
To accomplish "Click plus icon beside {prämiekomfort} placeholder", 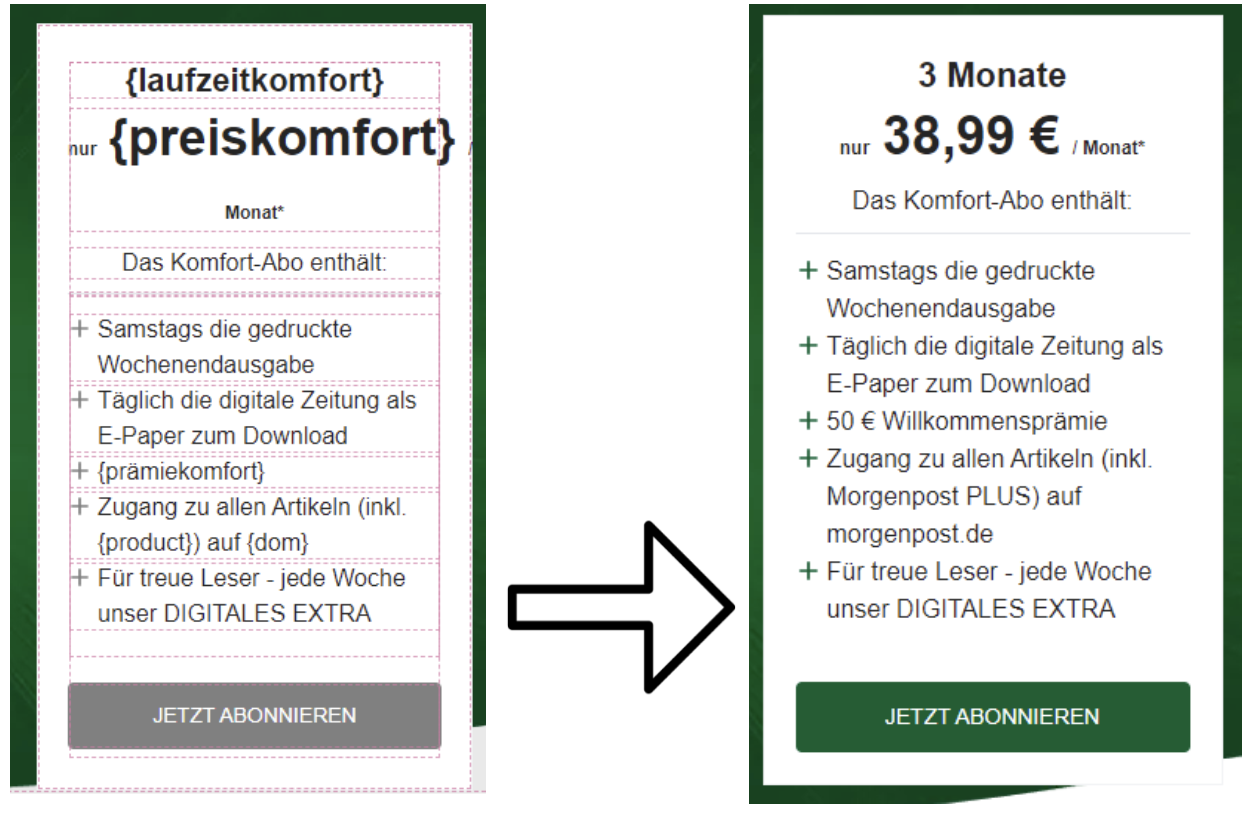I will 81,470.
